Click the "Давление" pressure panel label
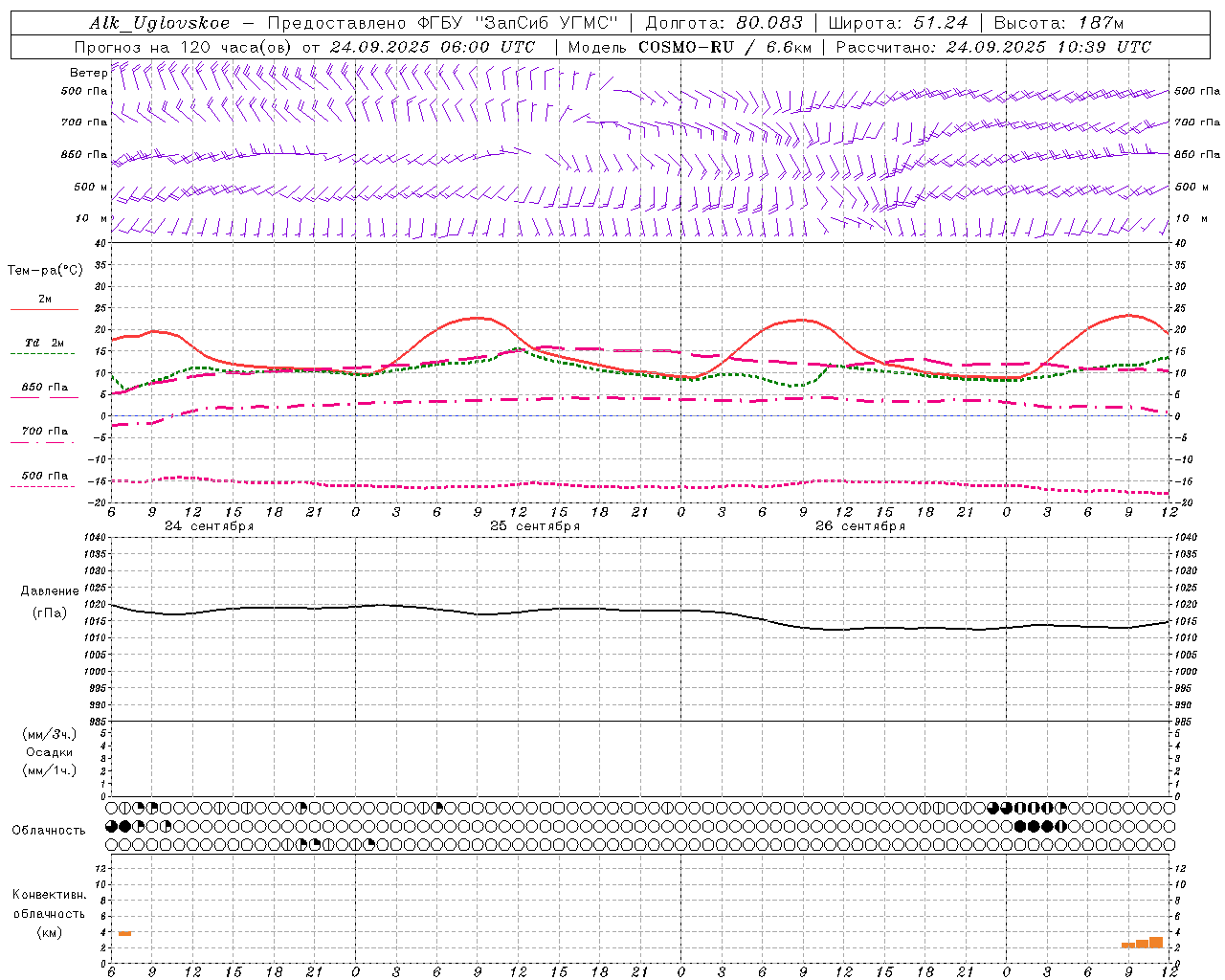Image resolution: width=1225 pixels, height=980 pixels. 50,591
